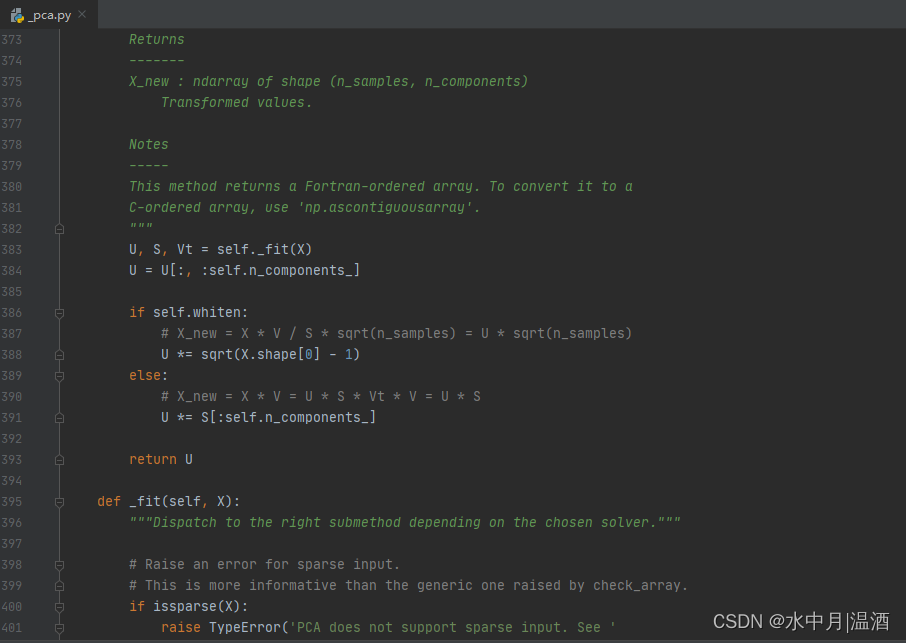
Task: Collapse comment block fold at line 398
Action: pos(59,565)
